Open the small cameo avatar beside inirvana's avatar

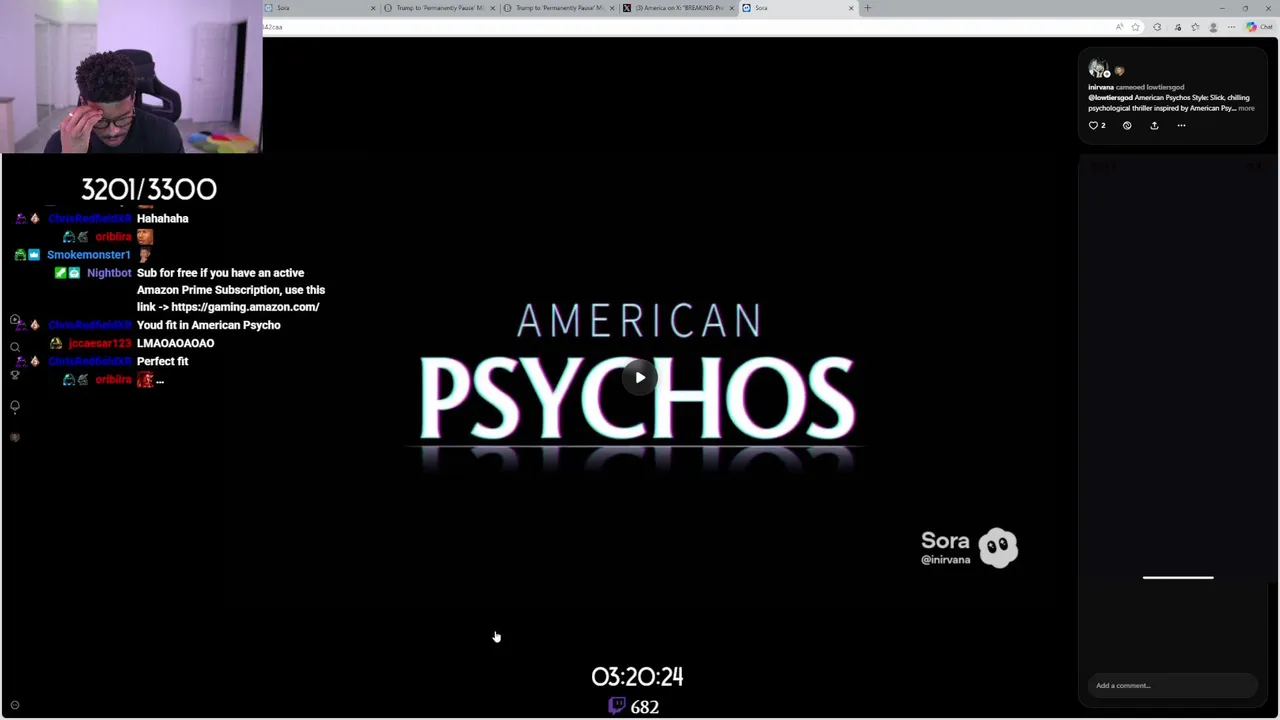[1119, 71]
